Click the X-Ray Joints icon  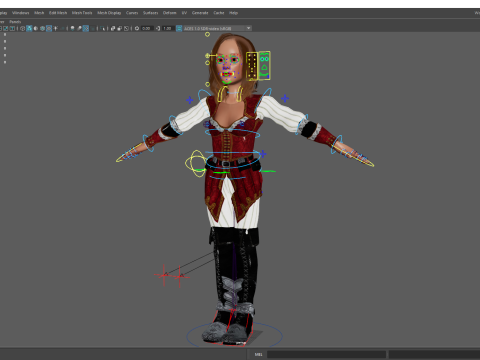pyautogui.click(x=126, y=28)
